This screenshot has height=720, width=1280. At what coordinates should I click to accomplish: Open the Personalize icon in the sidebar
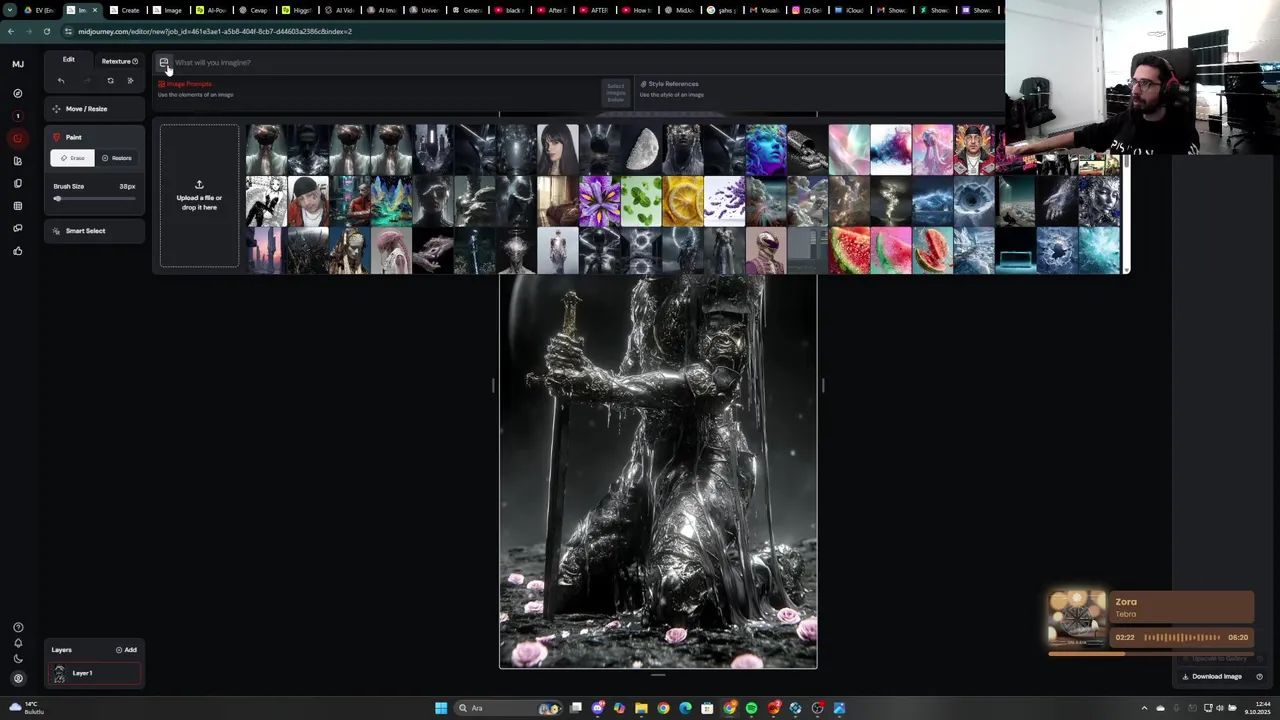18,161
